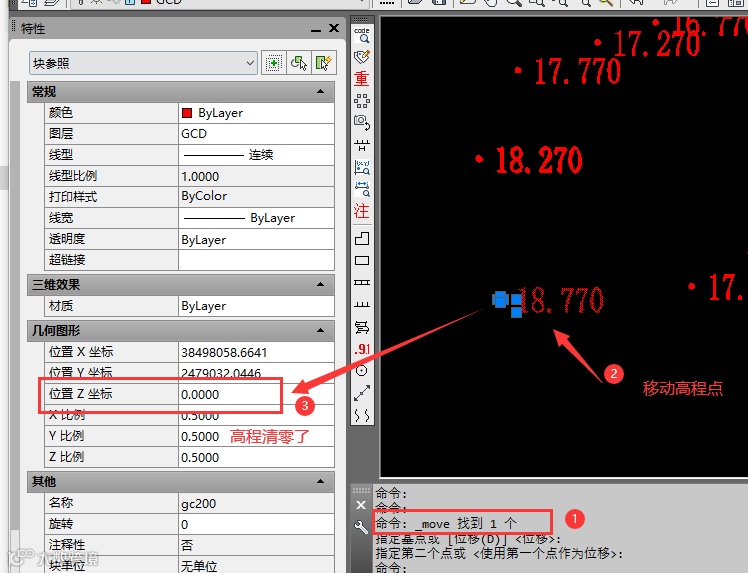Click the bottom 命令: input line
The image size is (748, 573).
click(558, 568)
